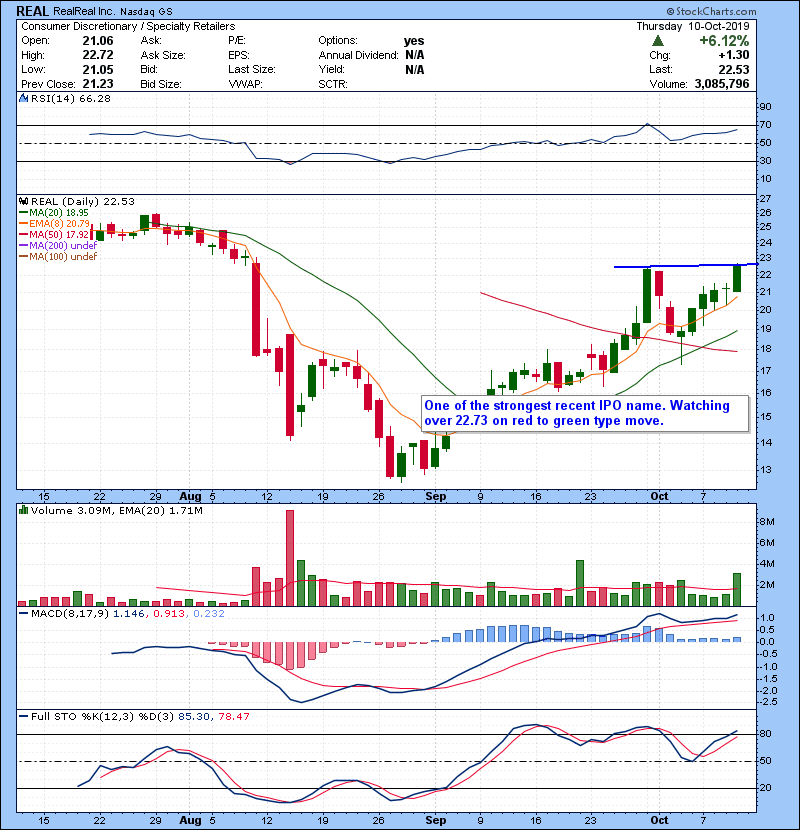Screen dimensions: 800x830
Task: Click the 80 stochastic scale label
Action: (765, 734)
